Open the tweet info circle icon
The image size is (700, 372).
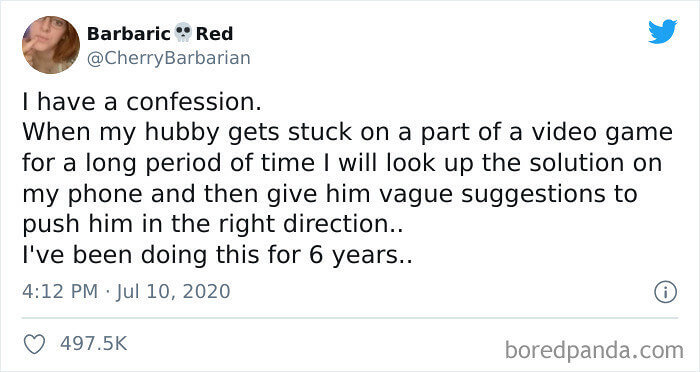pyautogui.click(x=665, y=293)
